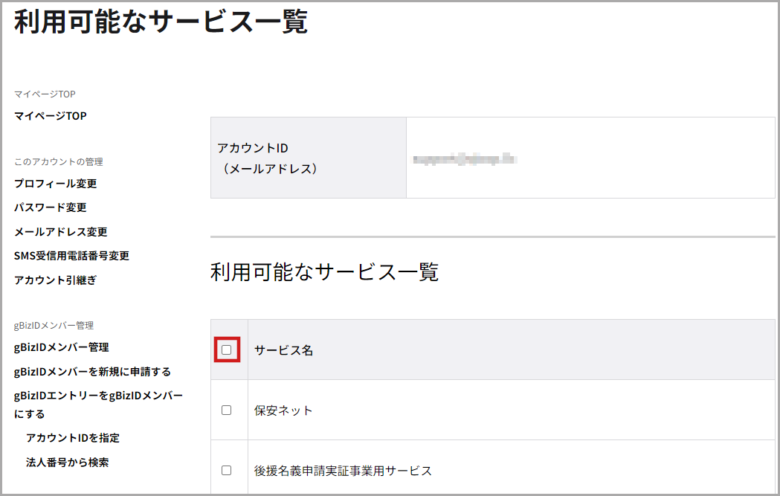780x496 pixels.
Task: Check the select-all box beside サービス名
Action: 226,350
